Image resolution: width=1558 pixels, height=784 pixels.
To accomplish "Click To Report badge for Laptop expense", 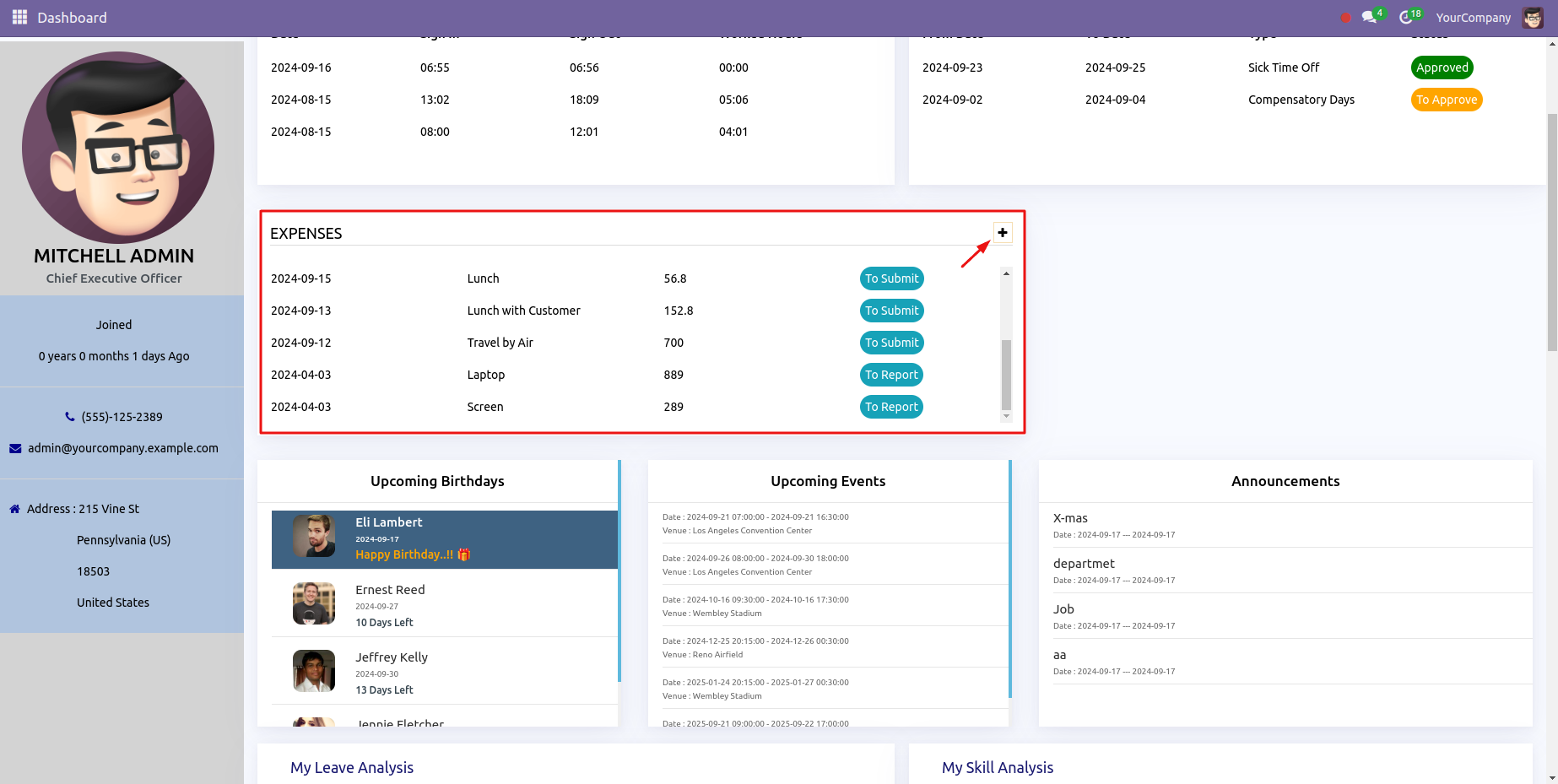I will click(891, 375).
